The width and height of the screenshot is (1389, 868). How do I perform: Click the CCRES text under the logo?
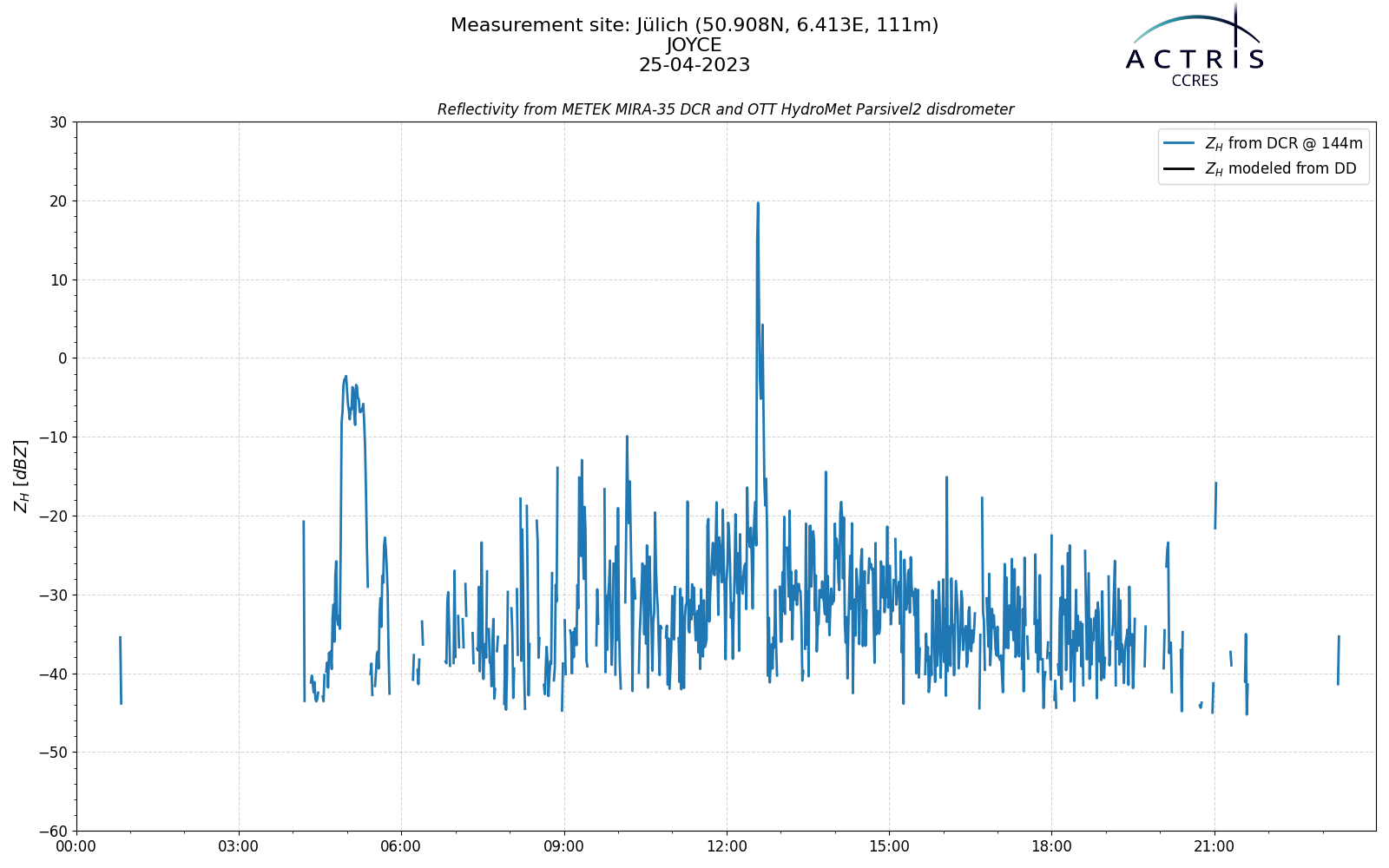point(1195,81)
